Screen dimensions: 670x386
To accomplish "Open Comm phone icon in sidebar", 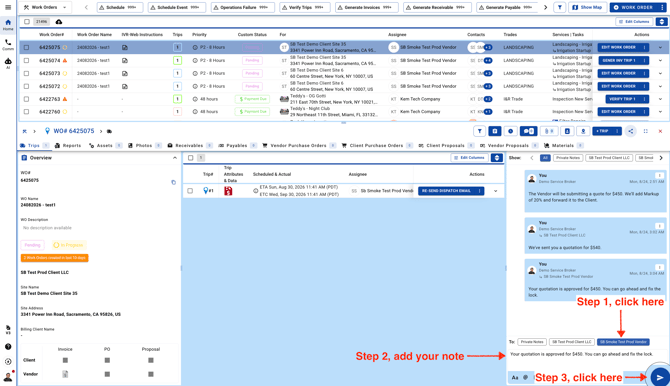I will [8, 44].
